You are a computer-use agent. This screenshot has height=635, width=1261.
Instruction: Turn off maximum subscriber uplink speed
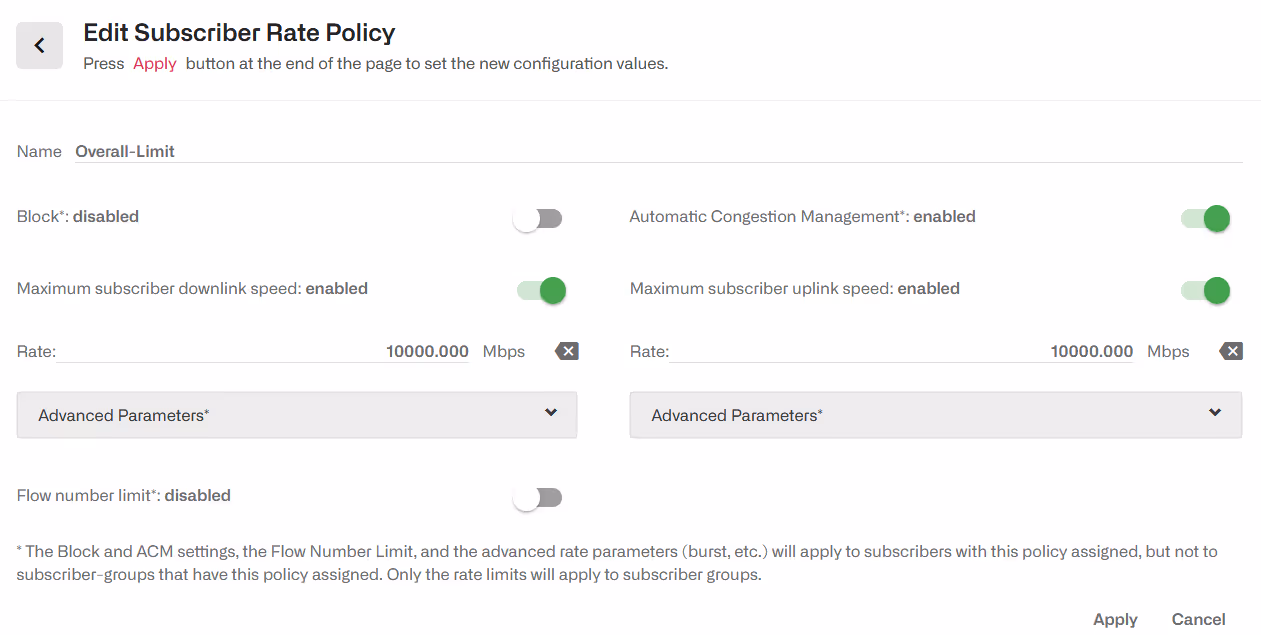[x=1205, y=290]
